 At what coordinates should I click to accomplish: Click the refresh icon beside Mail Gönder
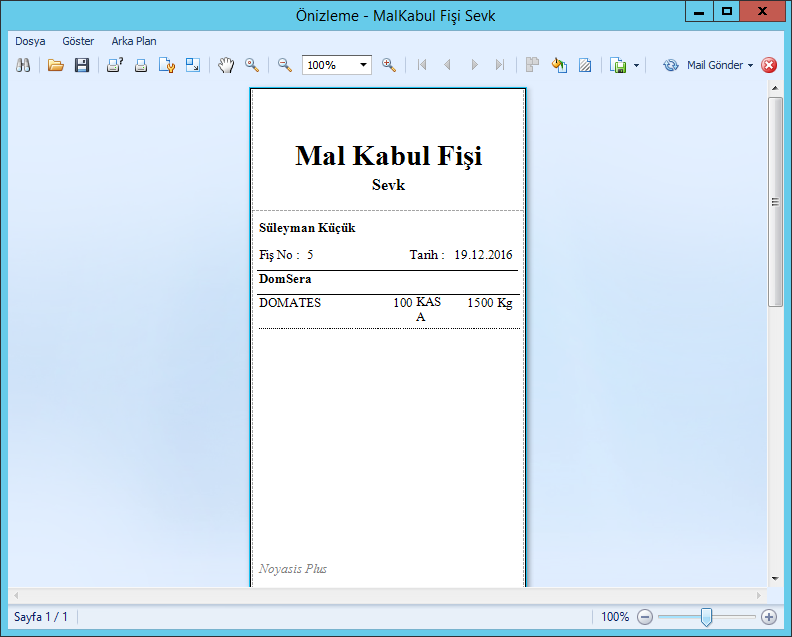click(671, 65)
